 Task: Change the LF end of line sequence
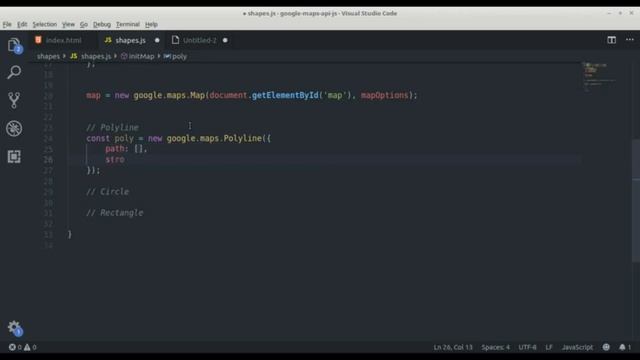coord(549,347)
